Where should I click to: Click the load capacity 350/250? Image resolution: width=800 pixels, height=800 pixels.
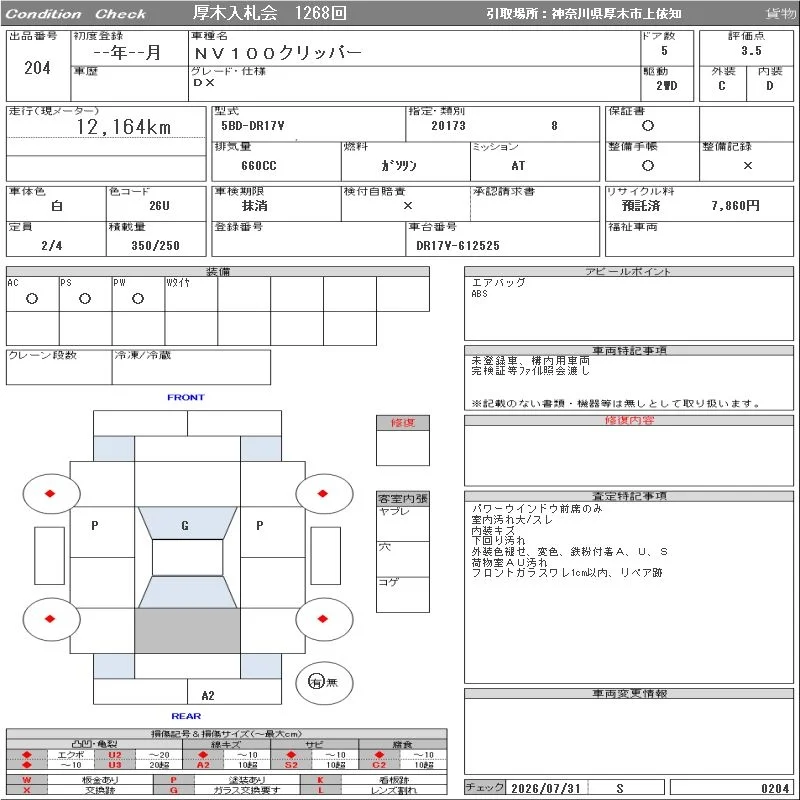pos(156,245)
